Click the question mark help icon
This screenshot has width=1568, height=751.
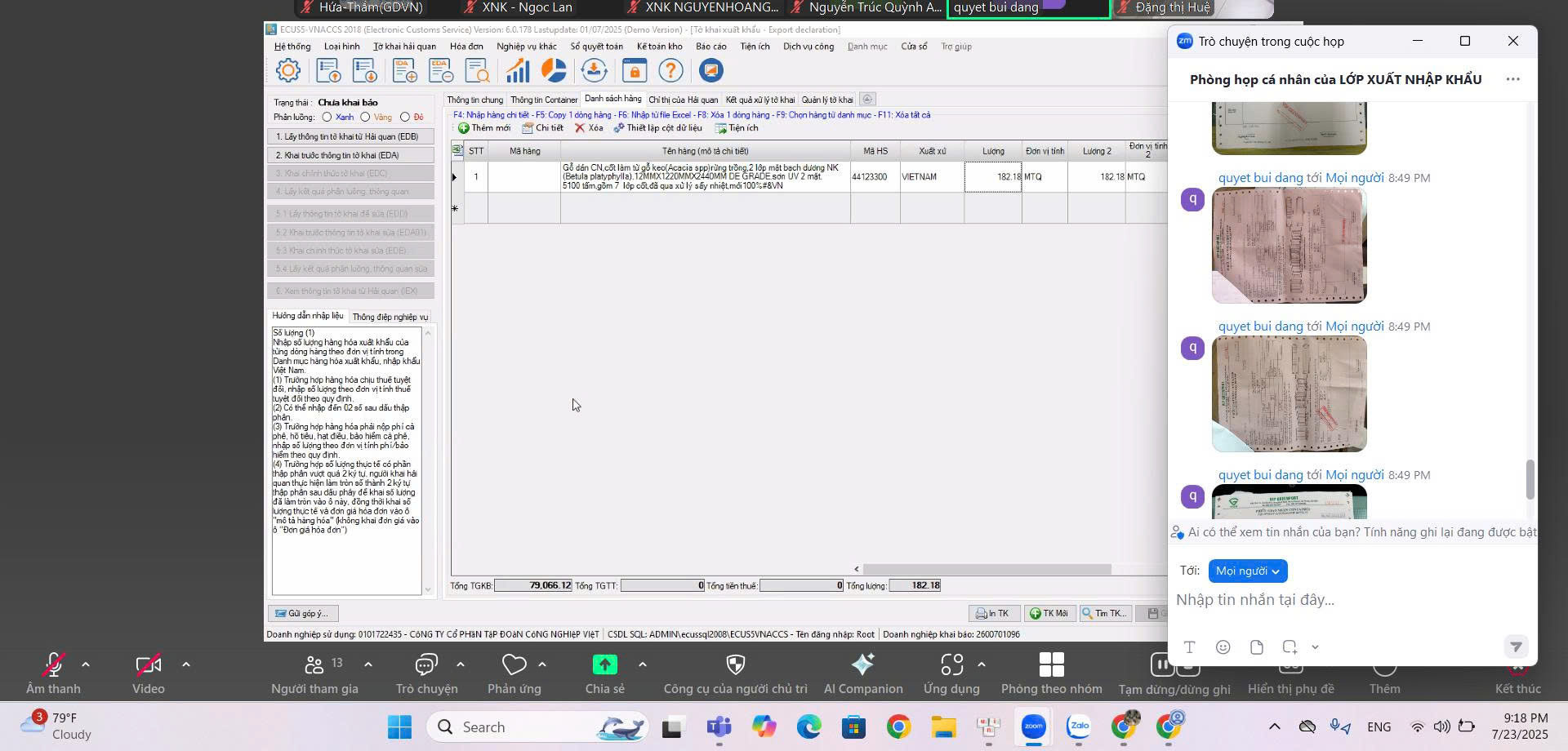(670, 71)
